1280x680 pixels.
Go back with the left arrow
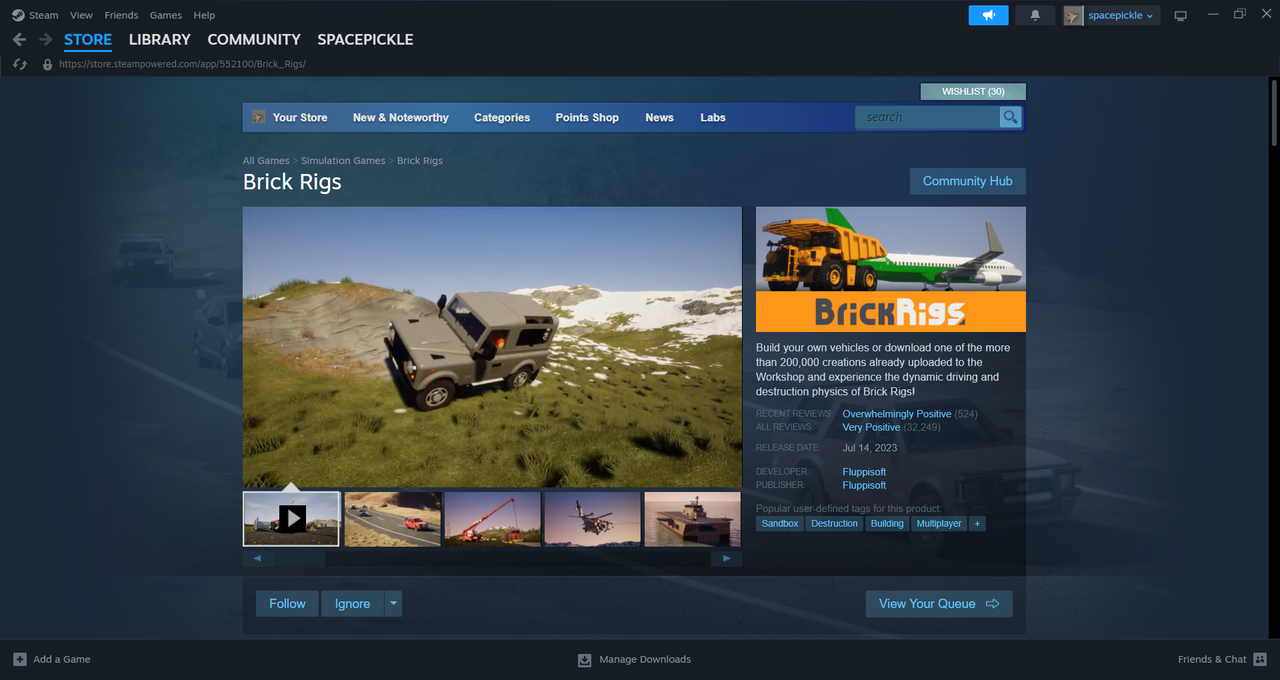[x=19, y=39]
